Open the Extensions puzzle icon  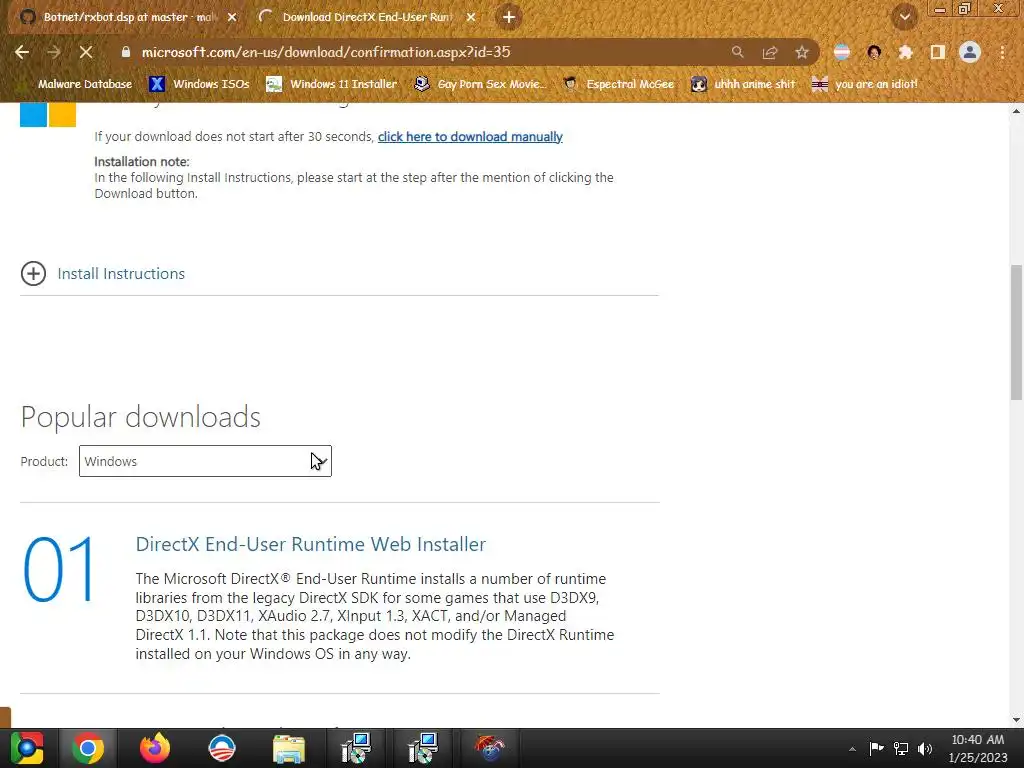point(906,52)
